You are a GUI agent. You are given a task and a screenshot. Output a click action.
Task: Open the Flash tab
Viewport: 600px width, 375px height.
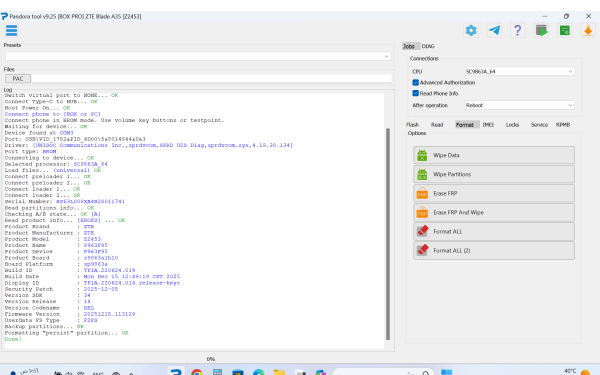(412, 125)
